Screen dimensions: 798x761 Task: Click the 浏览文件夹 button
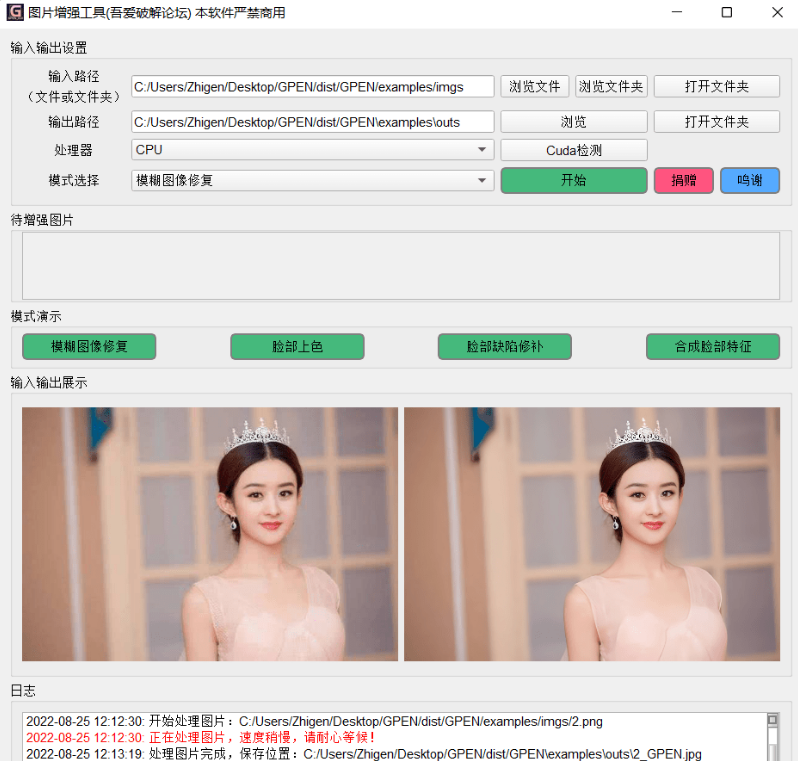pos(611,87)
